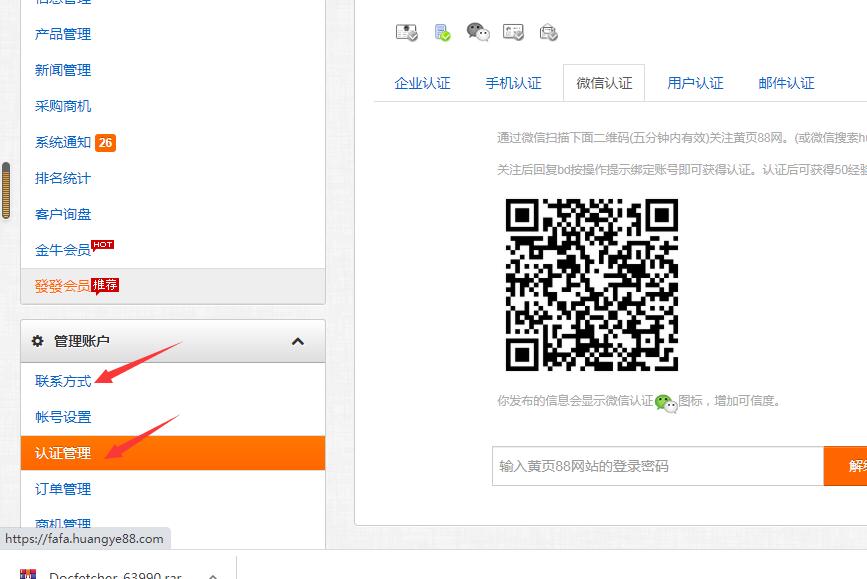The image size is (867, 579).
Task: Open 排名统计 in the sidebar
Action: click(x=63, y=178)
